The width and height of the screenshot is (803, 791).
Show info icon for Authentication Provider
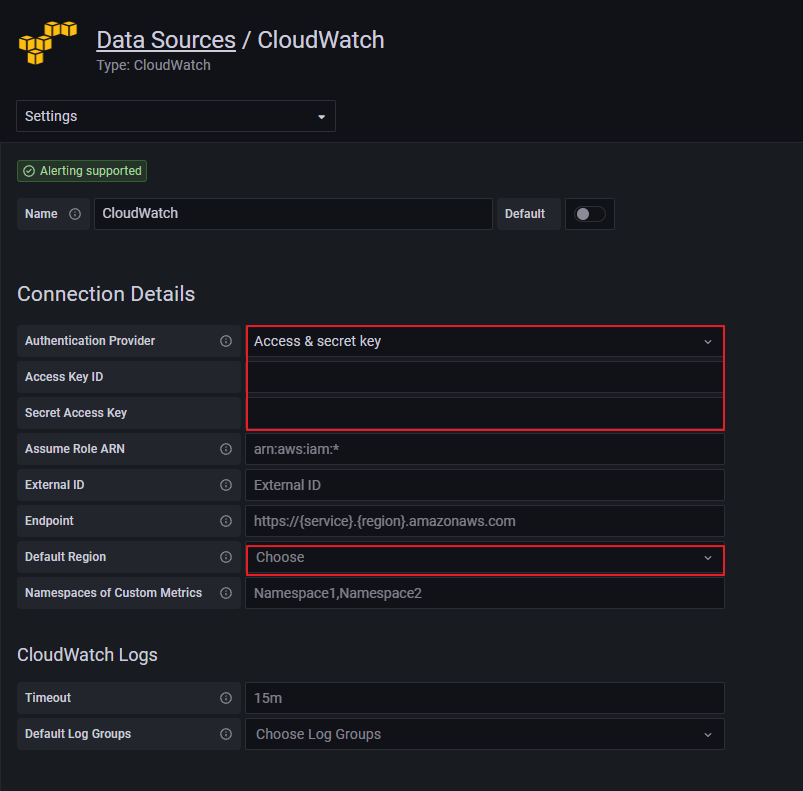(226, 341)
